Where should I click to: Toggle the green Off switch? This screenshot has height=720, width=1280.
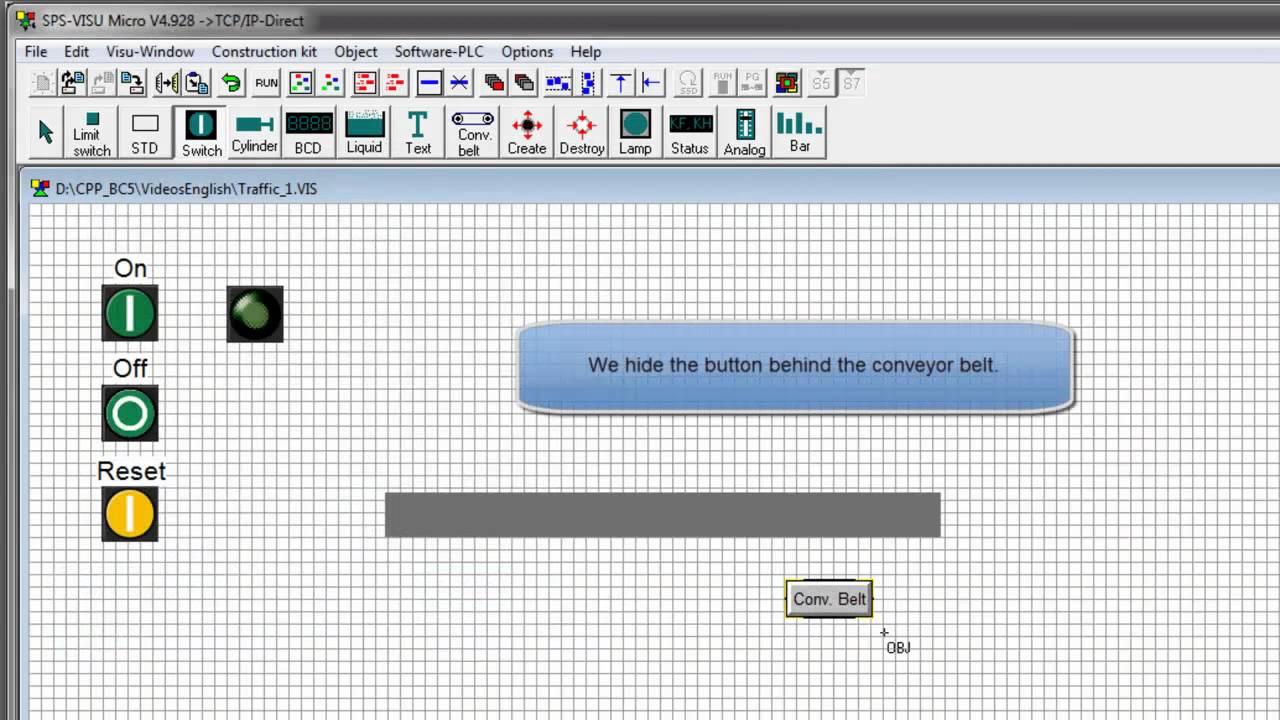coord(130,413)
